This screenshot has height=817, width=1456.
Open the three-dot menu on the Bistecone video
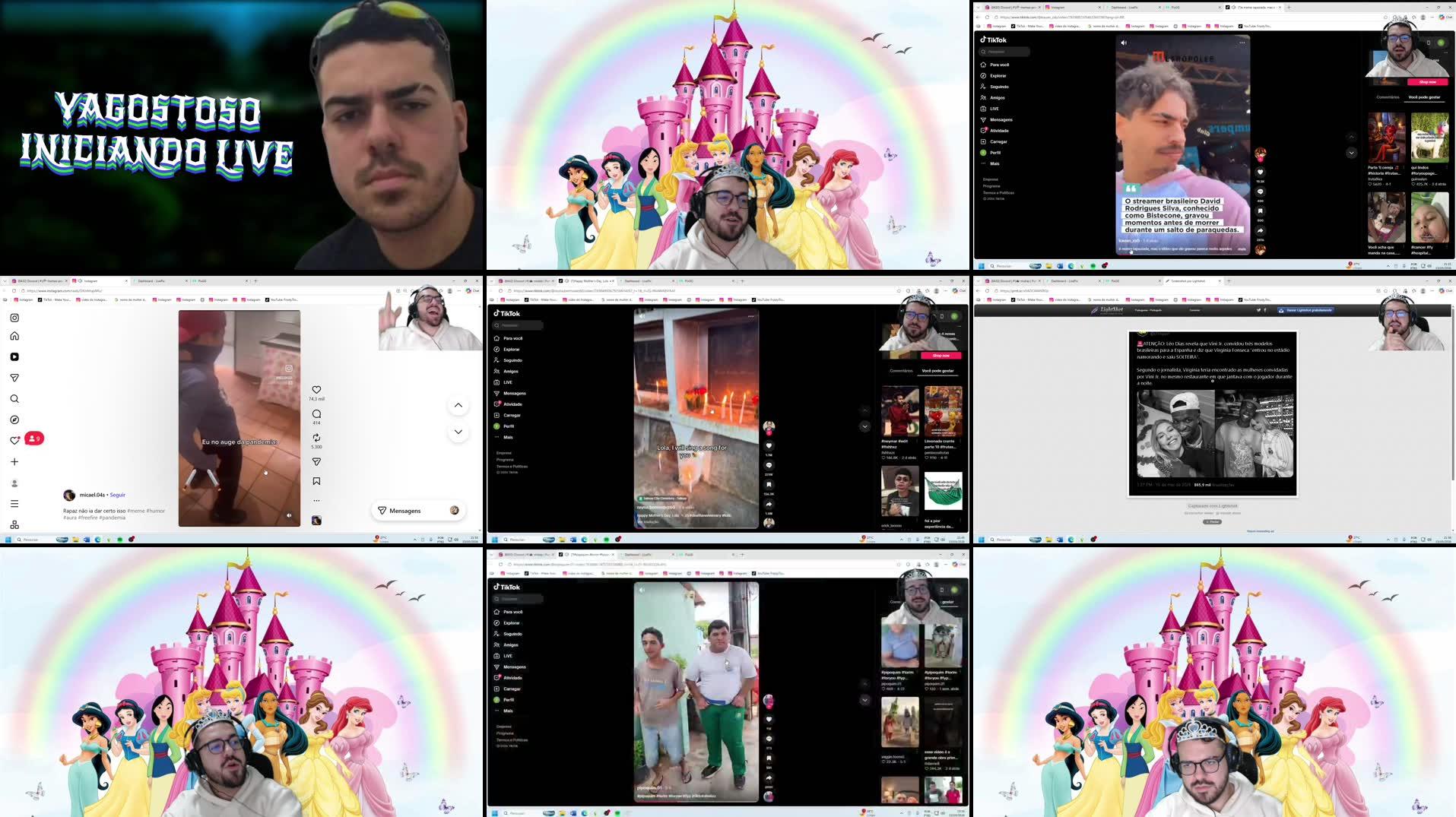[1242, 43]
